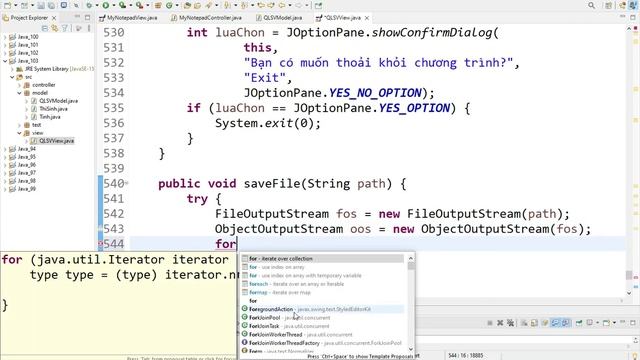Collapse the Java_103 project

[5, 61]
